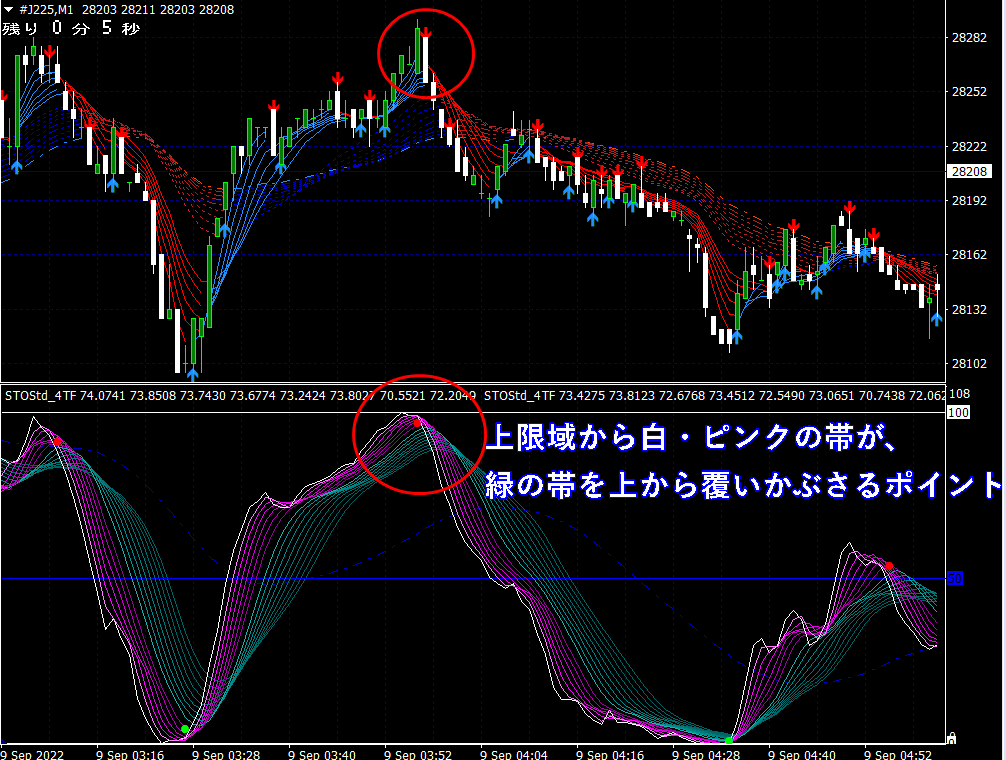Screen dimensions: 1006x760
Task: Click time axis label 9 Sep 04:52
Action: coord(898,755)
